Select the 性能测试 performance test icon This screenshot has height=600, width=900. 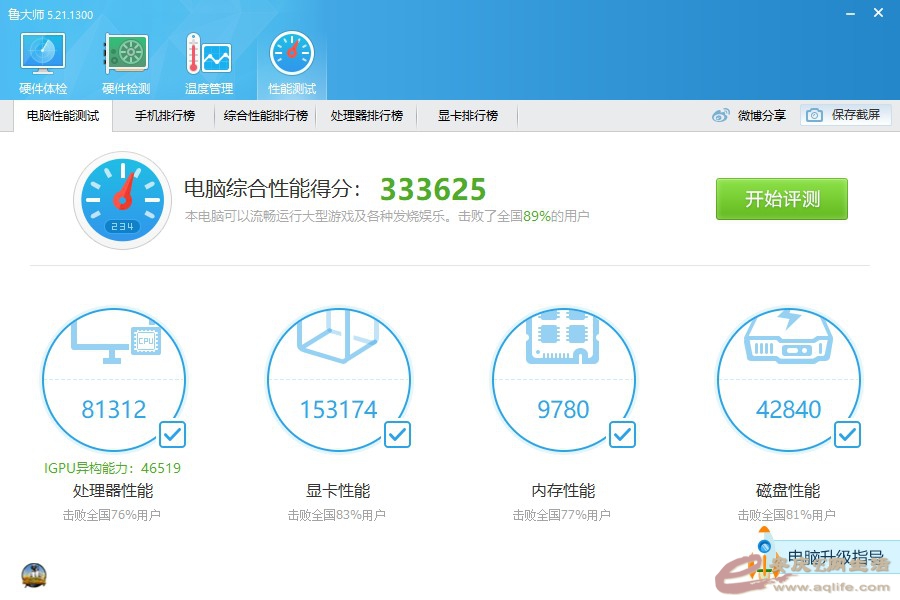click(291, 62)
